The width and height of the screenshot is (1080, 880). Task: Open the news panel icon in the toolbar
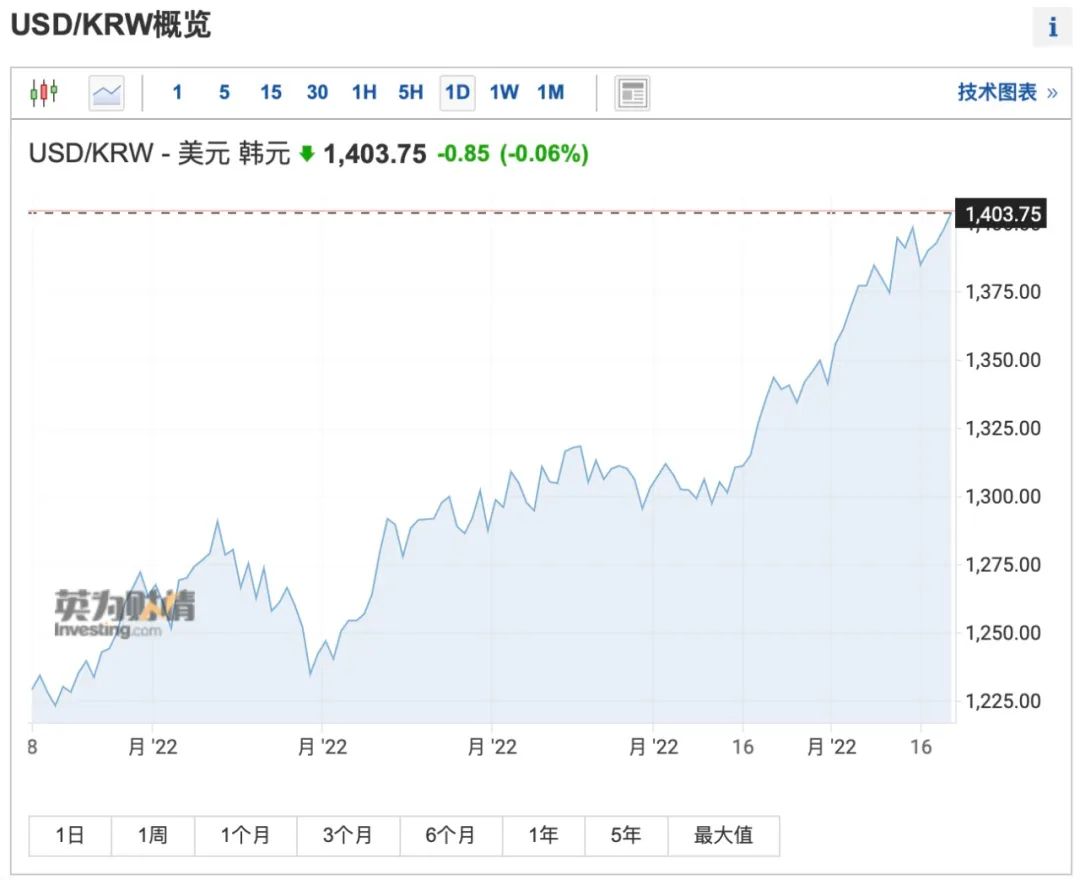[x=632, y=93]
